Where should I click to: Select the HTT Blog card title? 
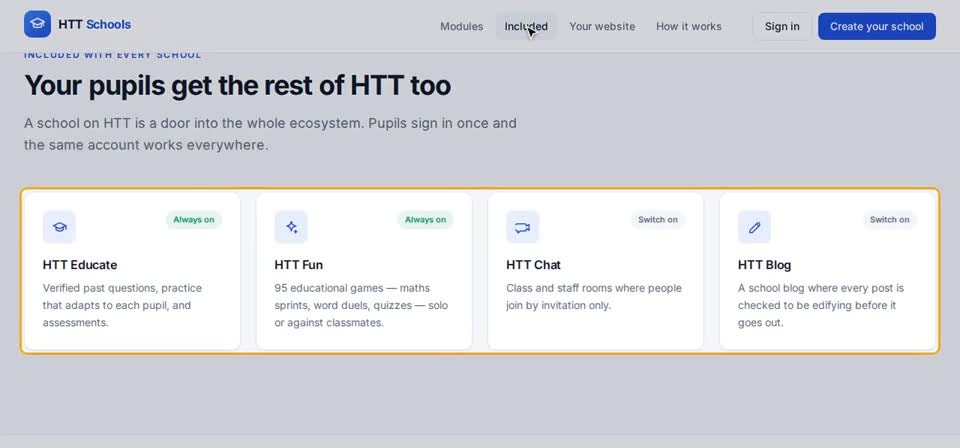coord(764,265)
